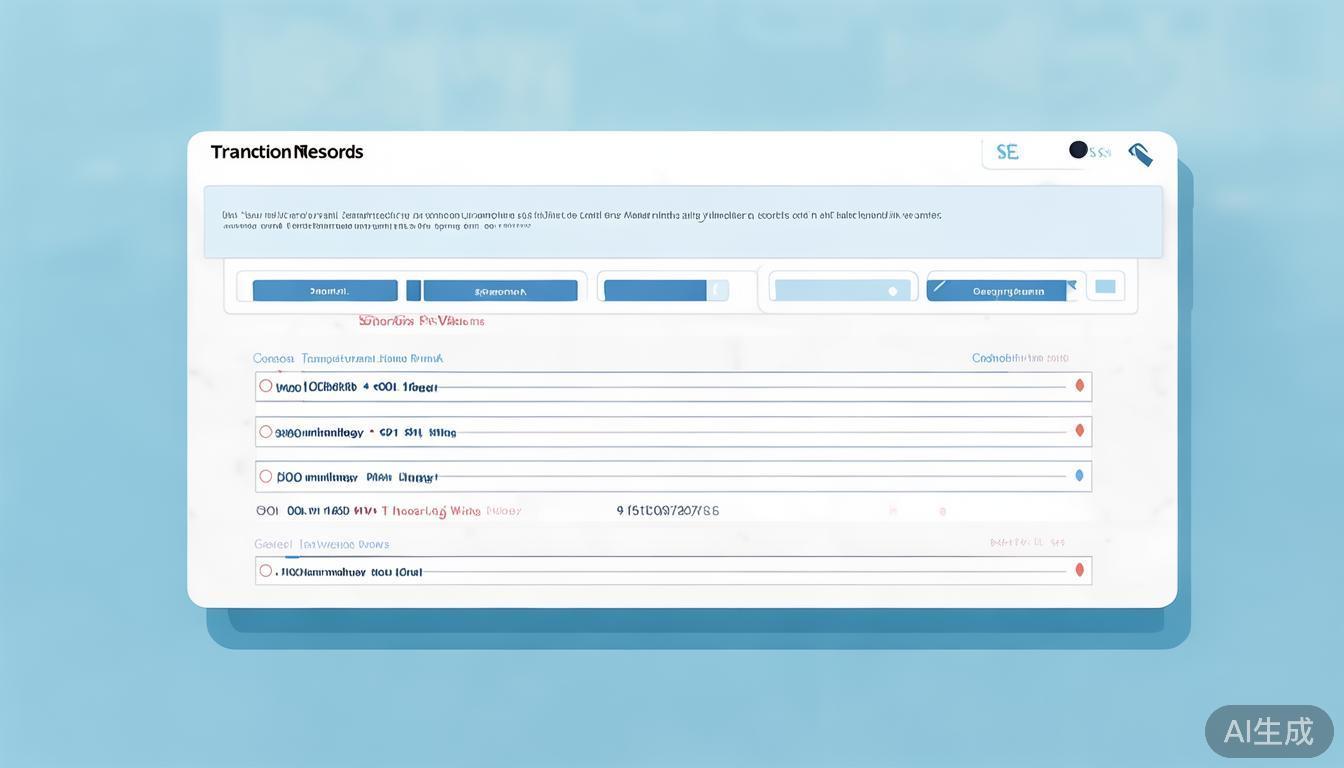Click blue status dot on third record row
The width and height of the screenshot is (1344, 768).
[1079, 475]
